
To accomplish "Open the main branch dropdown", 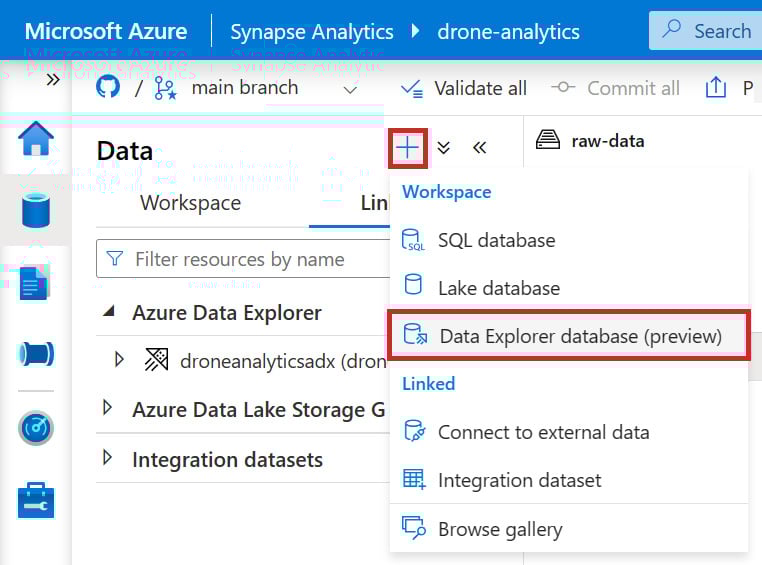I will pos(350,89).
